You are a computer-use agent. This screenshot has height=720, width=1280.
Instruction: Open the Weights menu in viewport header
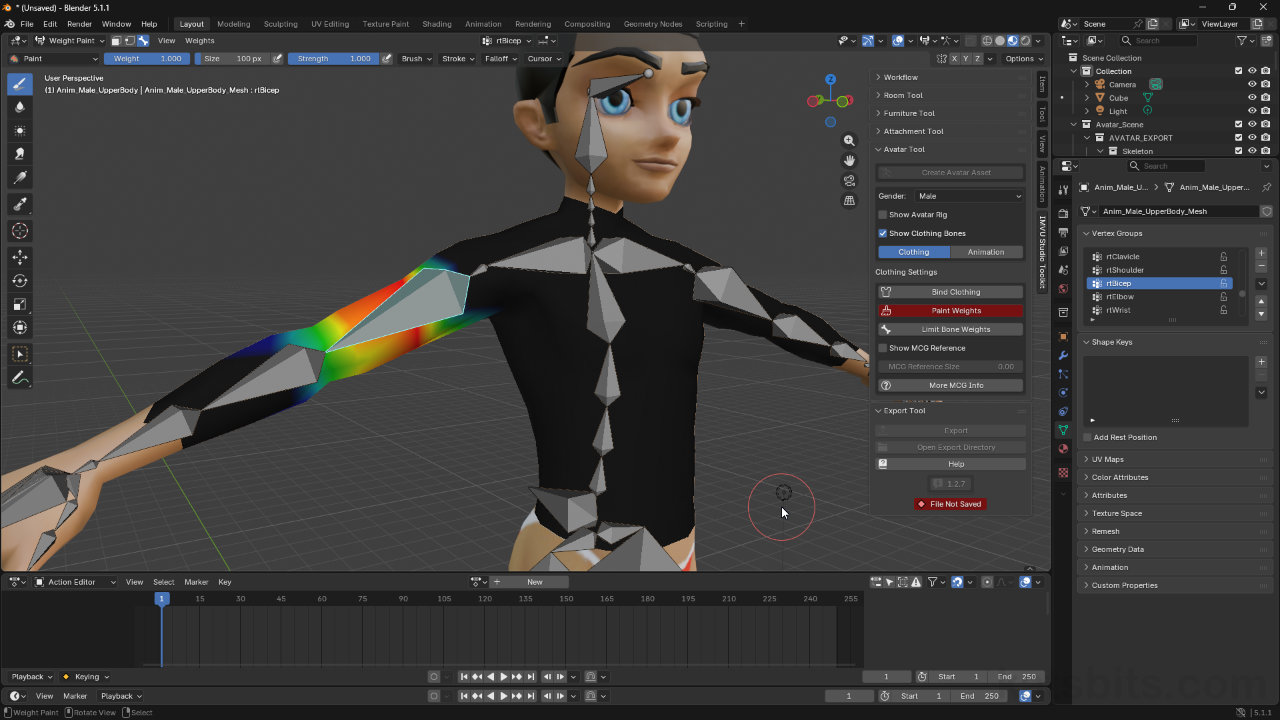point(199,41)
